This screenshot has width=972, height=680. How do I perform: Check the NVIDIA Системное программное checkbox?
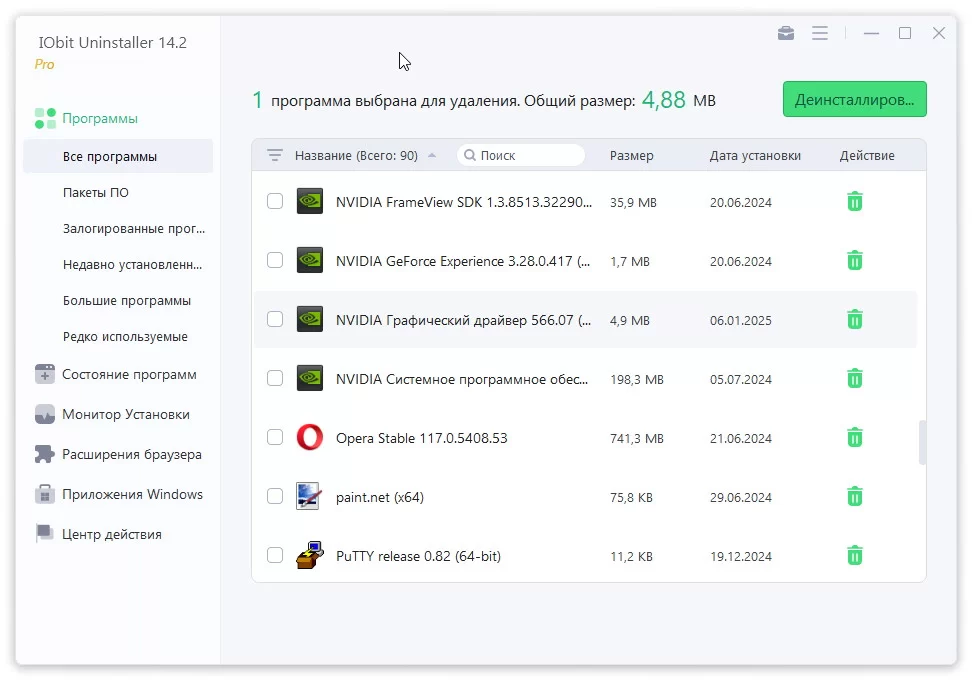pos(275,378)
